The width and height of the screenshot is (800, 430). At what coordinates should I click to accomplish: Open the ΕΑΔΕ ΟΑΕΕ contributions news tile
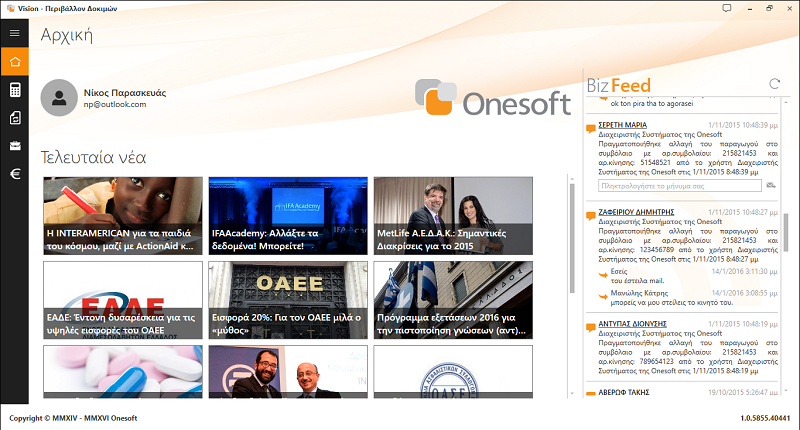tap(120, 300)
